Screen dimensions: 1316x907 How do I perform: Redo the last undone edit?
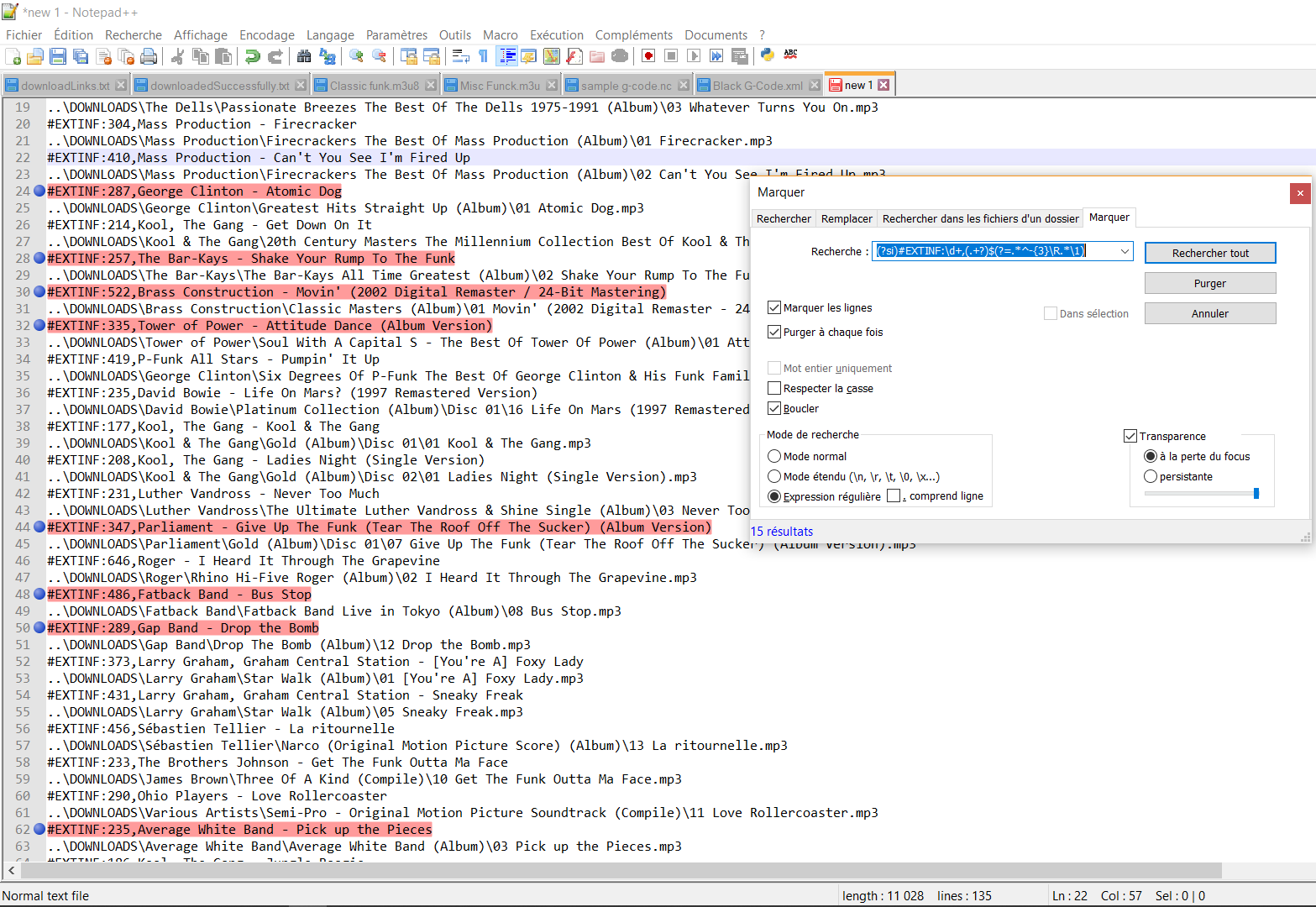[275, 56]
